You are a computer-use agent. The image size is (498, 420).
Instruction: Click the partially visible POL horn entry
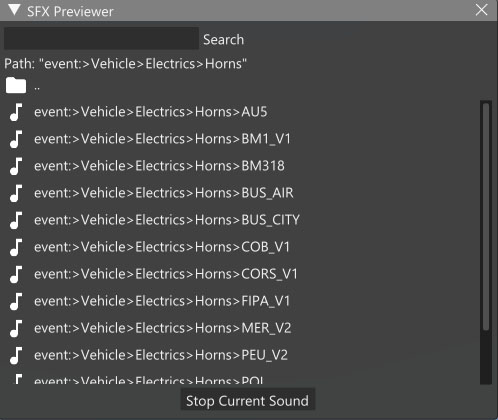click(149, 380)
